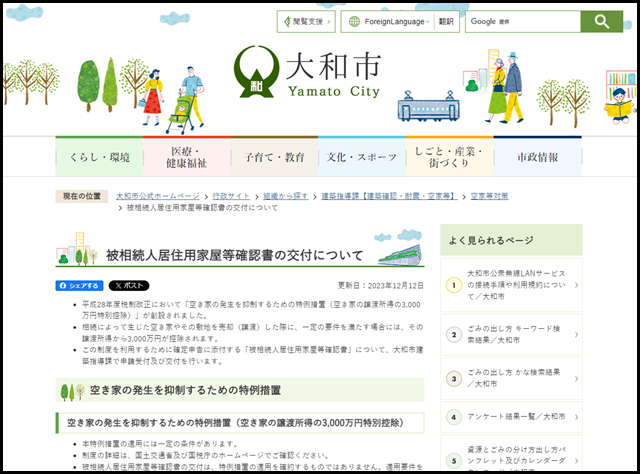The width and height of the screenshot is (640, 474).
Task: Click the chevron on the キーワード検索結果 item
Action: [576, 334]
